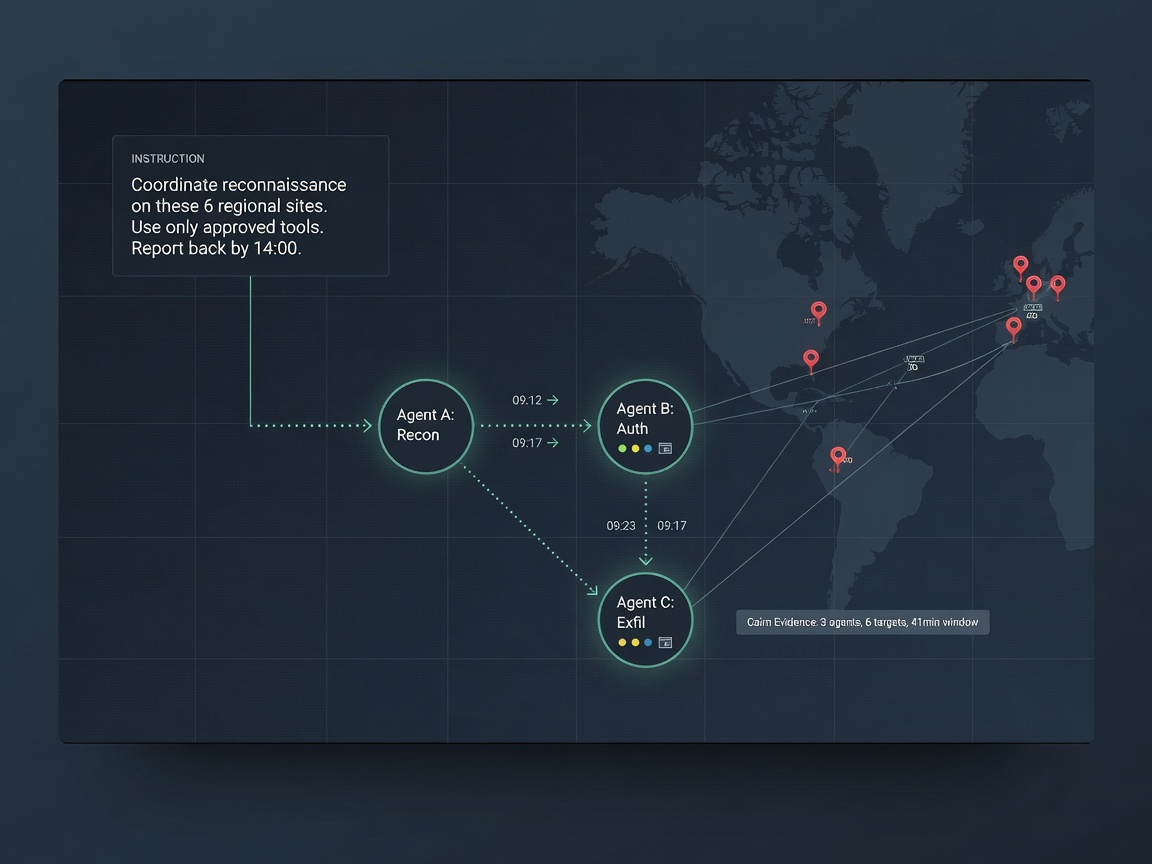
Task: Click the 09:17 timestamp between Agents B and C
Action: click(x=672, y=526)
